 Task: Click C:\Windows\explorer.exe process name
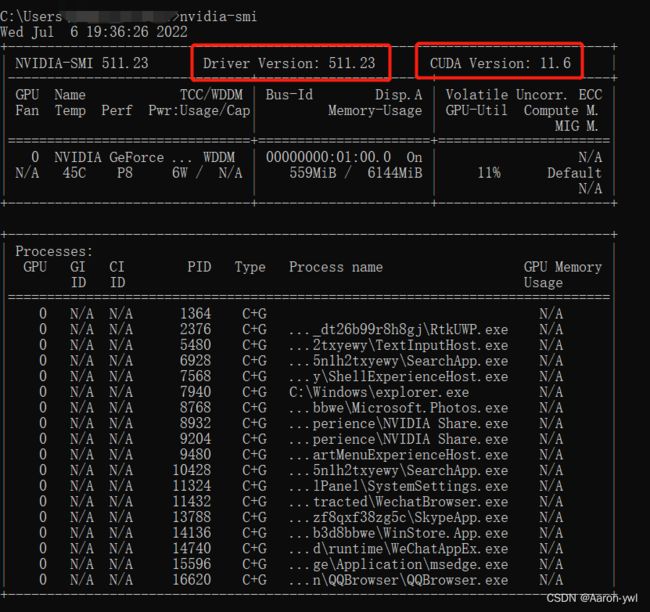[379, 392]
